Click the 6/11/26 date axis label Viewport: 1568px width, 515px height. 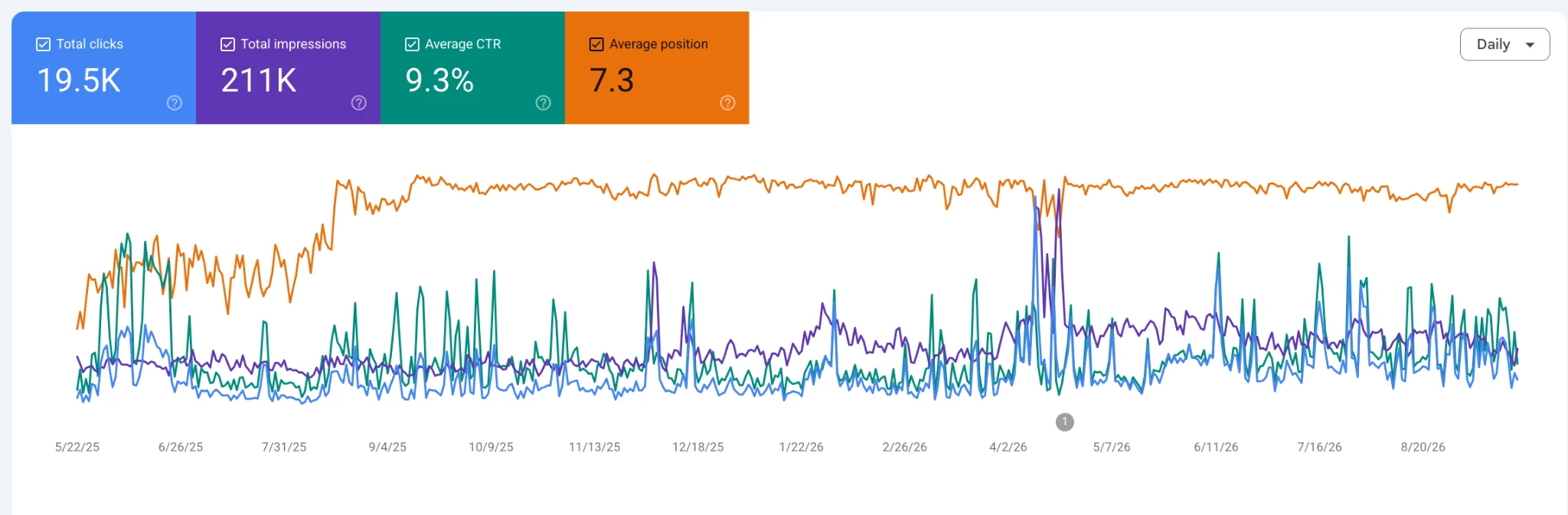tap(1216, 447)
